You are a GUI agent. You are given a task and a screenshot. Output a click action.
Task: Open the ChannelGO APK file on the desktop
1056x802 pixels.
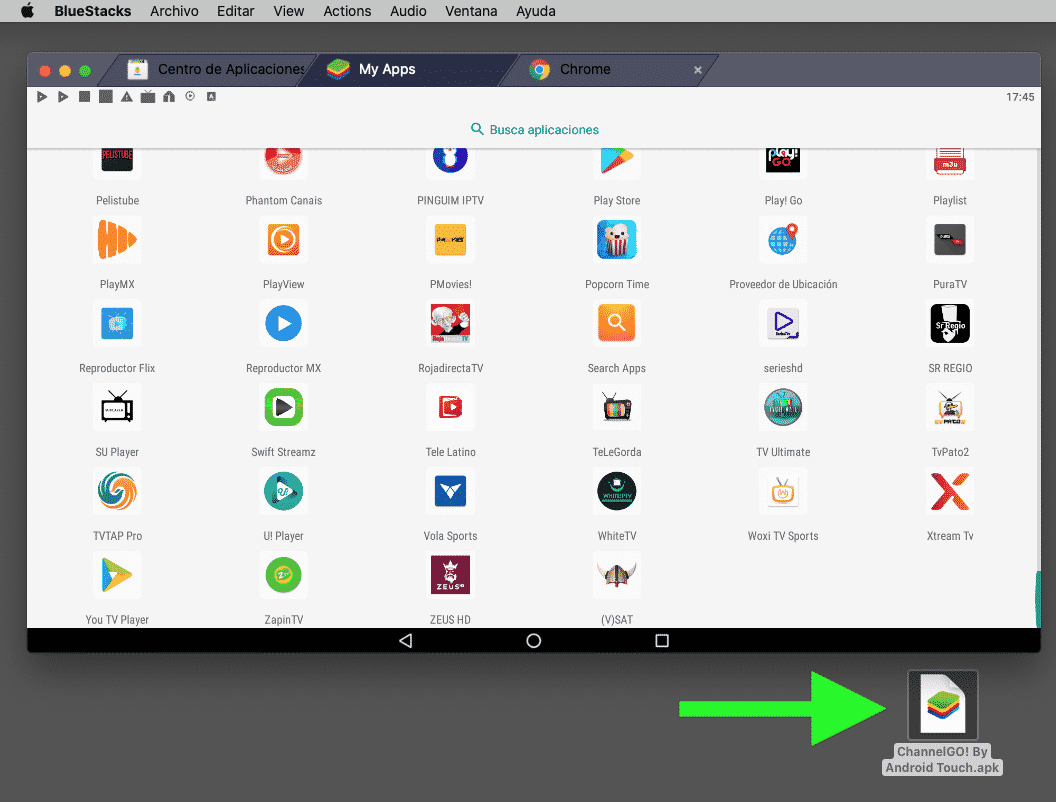(941, 705)
